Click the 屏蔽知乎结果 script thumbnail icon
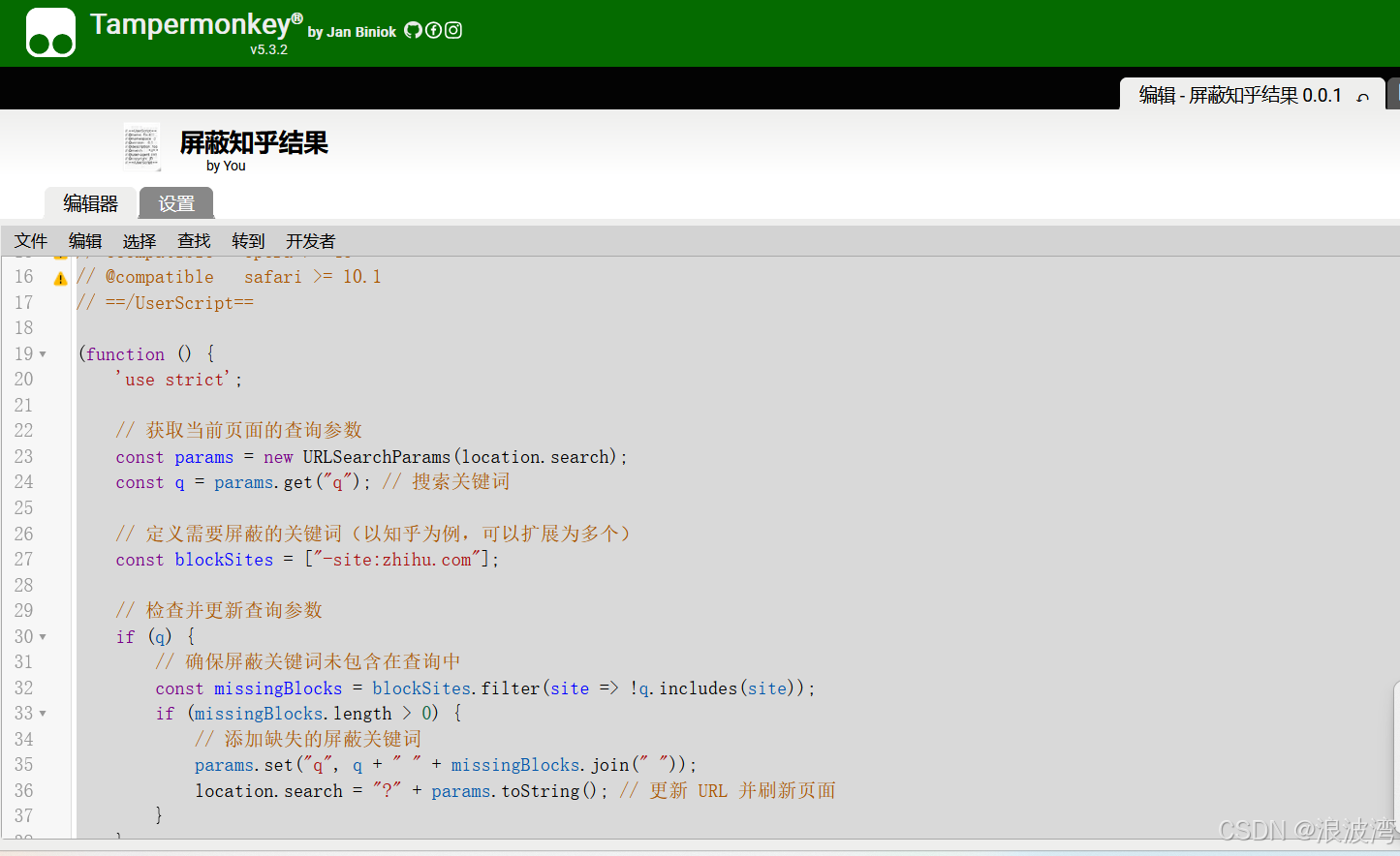Viewport: 1400px width, 856px height. tap(142, 147)
